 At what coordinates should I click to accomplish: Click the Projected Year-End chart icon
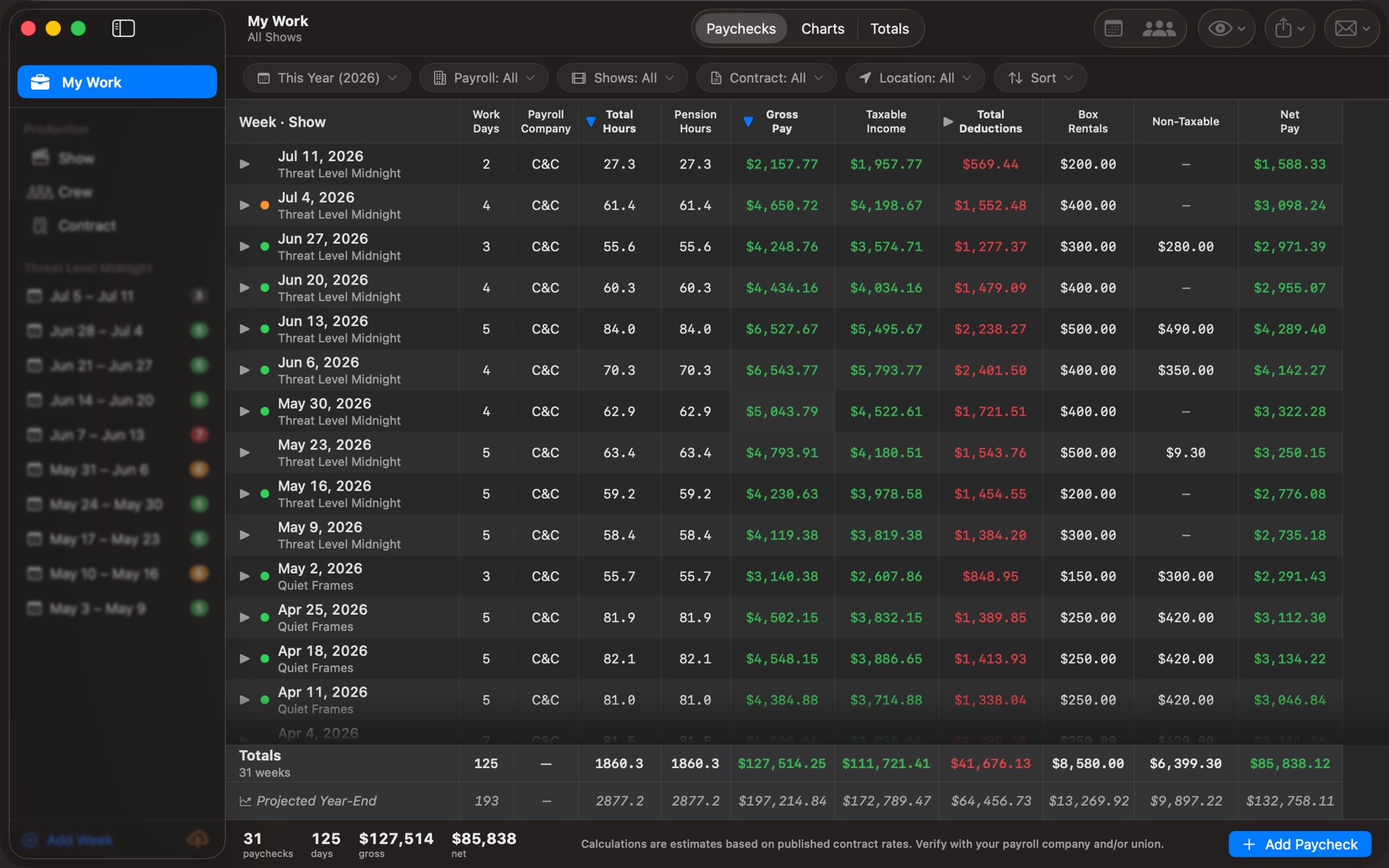coord(245,801)
